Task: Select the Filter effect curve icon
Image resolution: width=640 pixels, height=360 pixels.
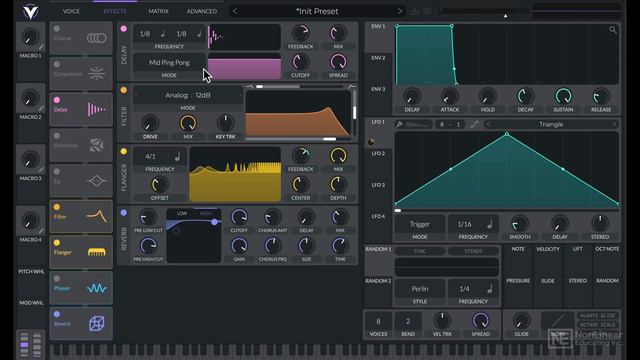Action: click(x=97, y=216)
